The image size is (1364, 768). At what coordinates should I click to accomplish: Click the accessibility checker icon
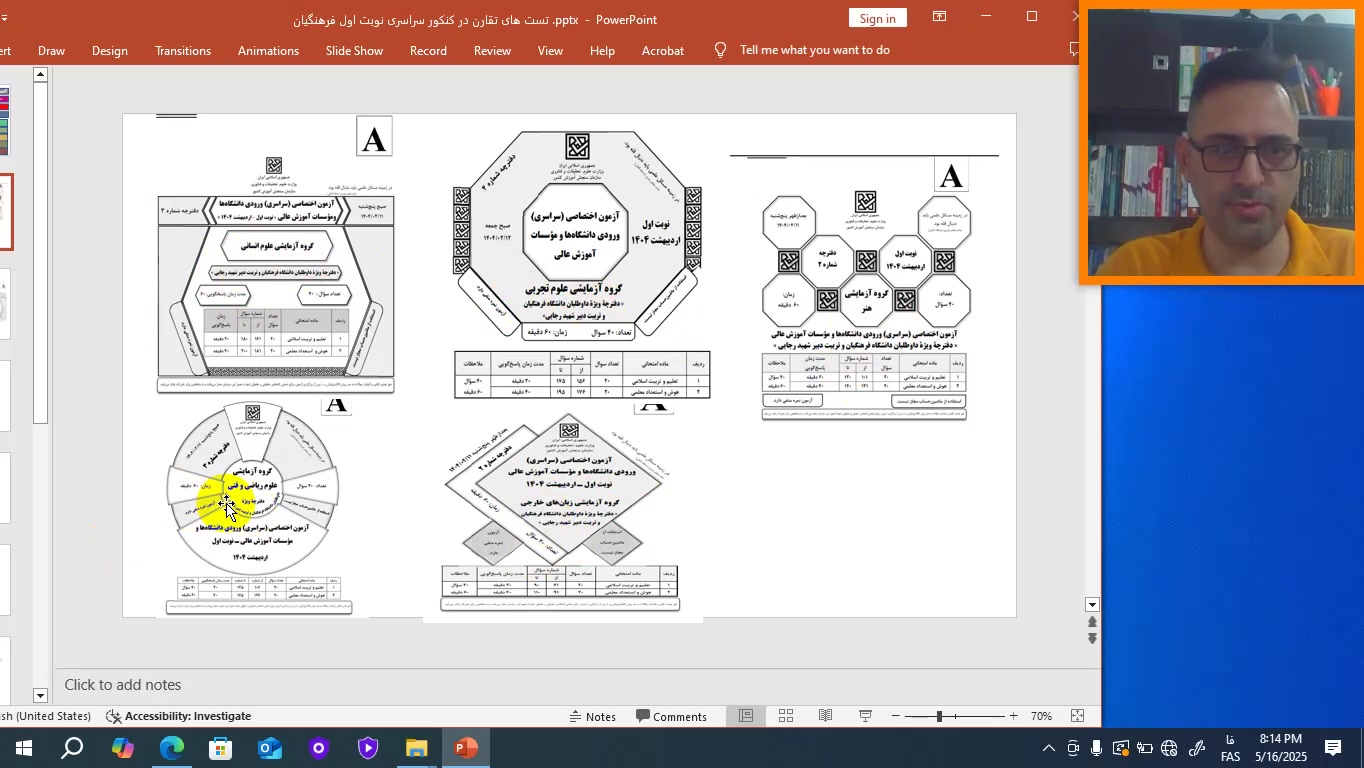113,716
